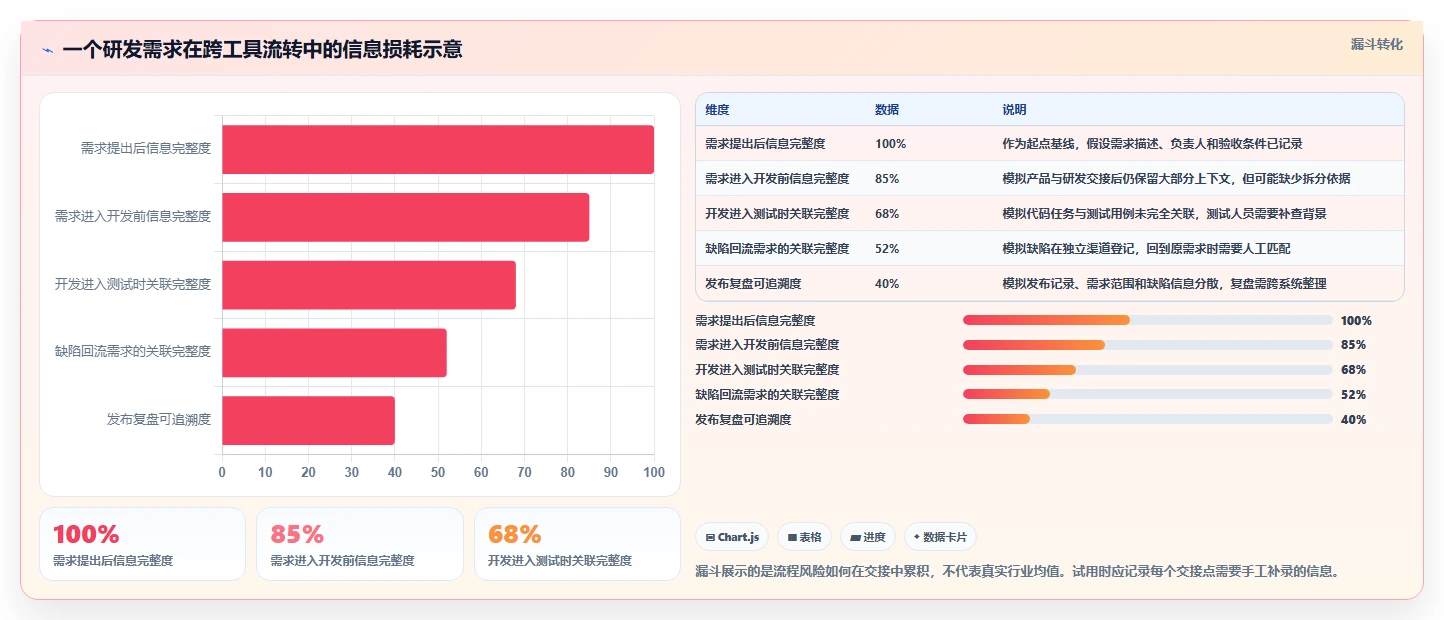The height and width of the screenshot is (620, 1444).
Task: Click the footer note starting 漏斗展示的是流程风险
Action: [x=1017, y=572]
